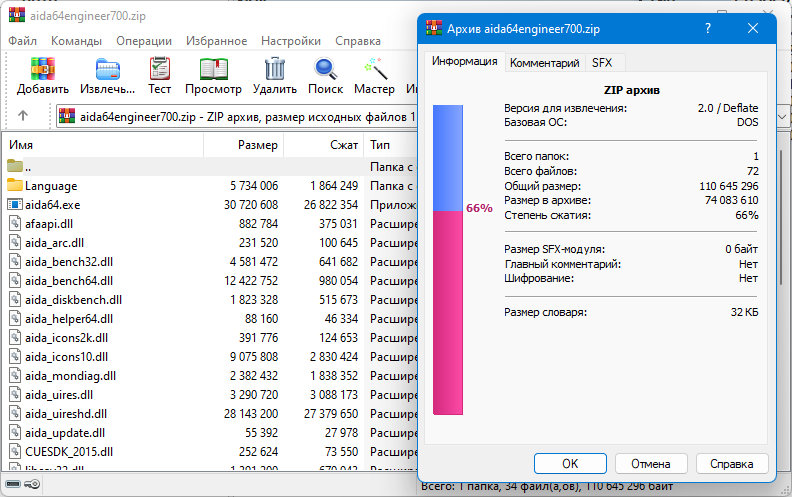Screen dimensions: 792x497
Task: Click the drive icon in status bar
Action: (13, 484)
